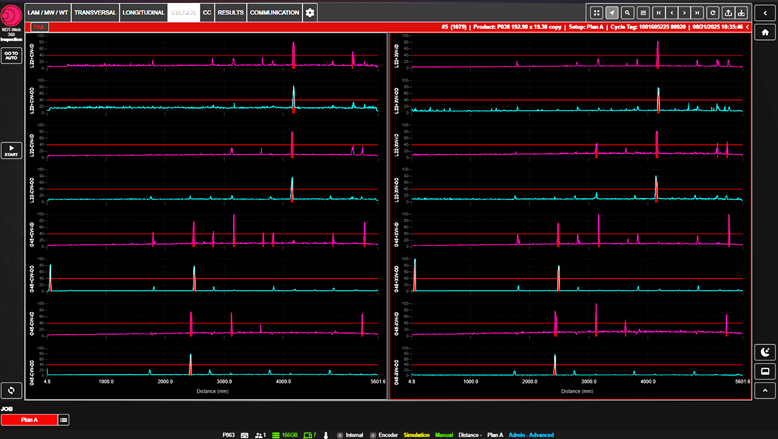This screenshot has height=439, width=778.
Task: Click the FAIL status badge
Action: 39,27
